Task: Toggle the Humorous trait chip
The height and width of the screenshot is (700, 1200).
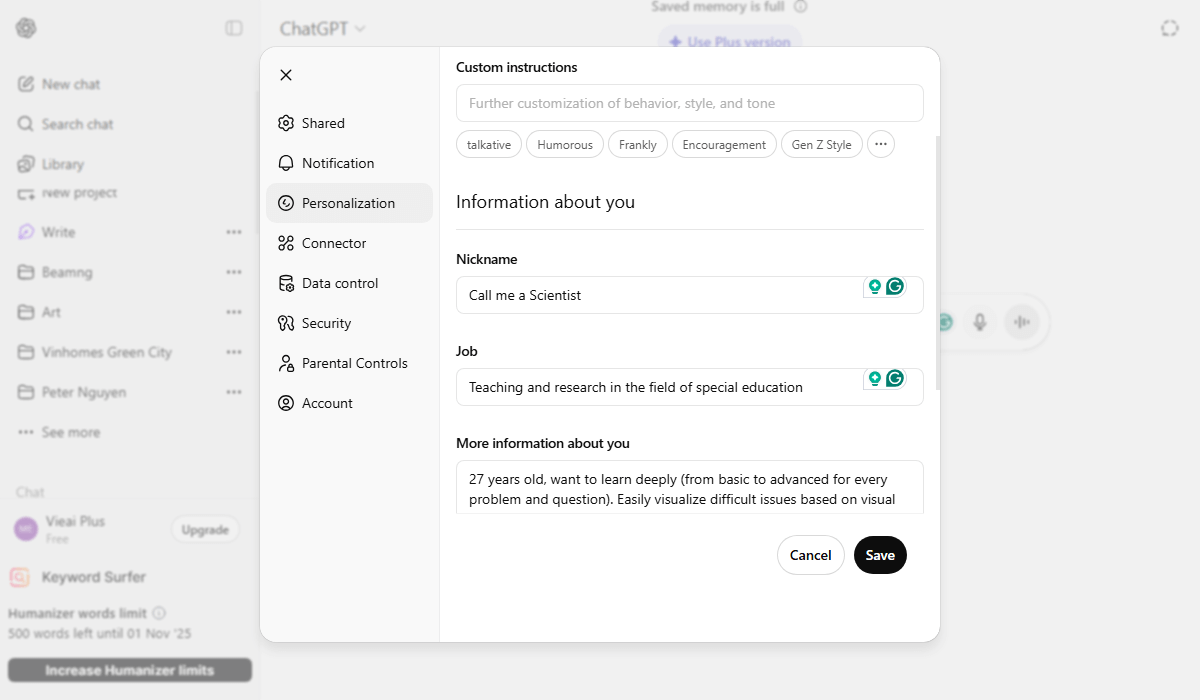Action: tap(564, 144)
